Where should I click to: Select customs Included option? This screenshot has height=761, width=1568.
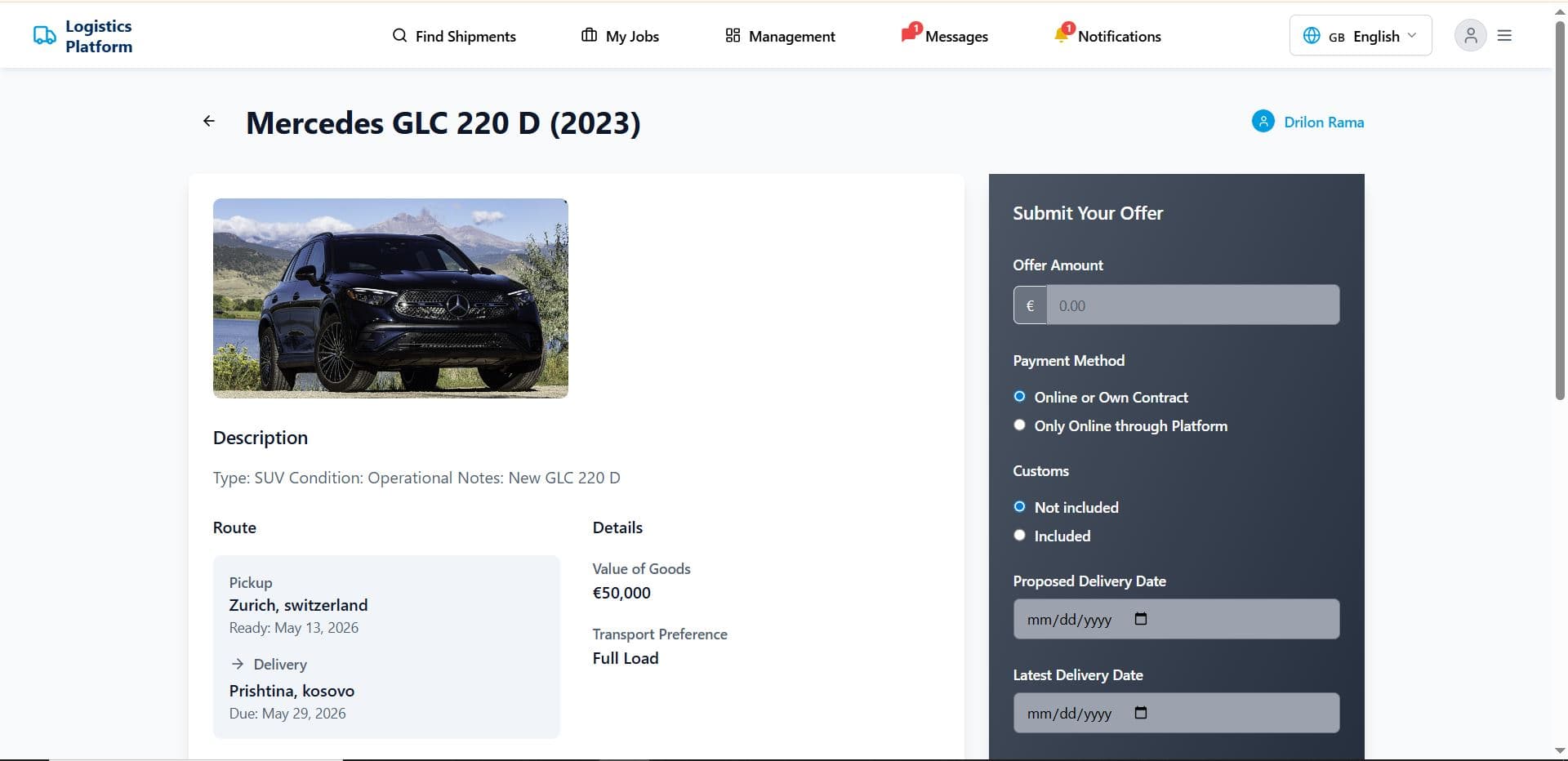pyautogui.click(x=1019, y=536)
